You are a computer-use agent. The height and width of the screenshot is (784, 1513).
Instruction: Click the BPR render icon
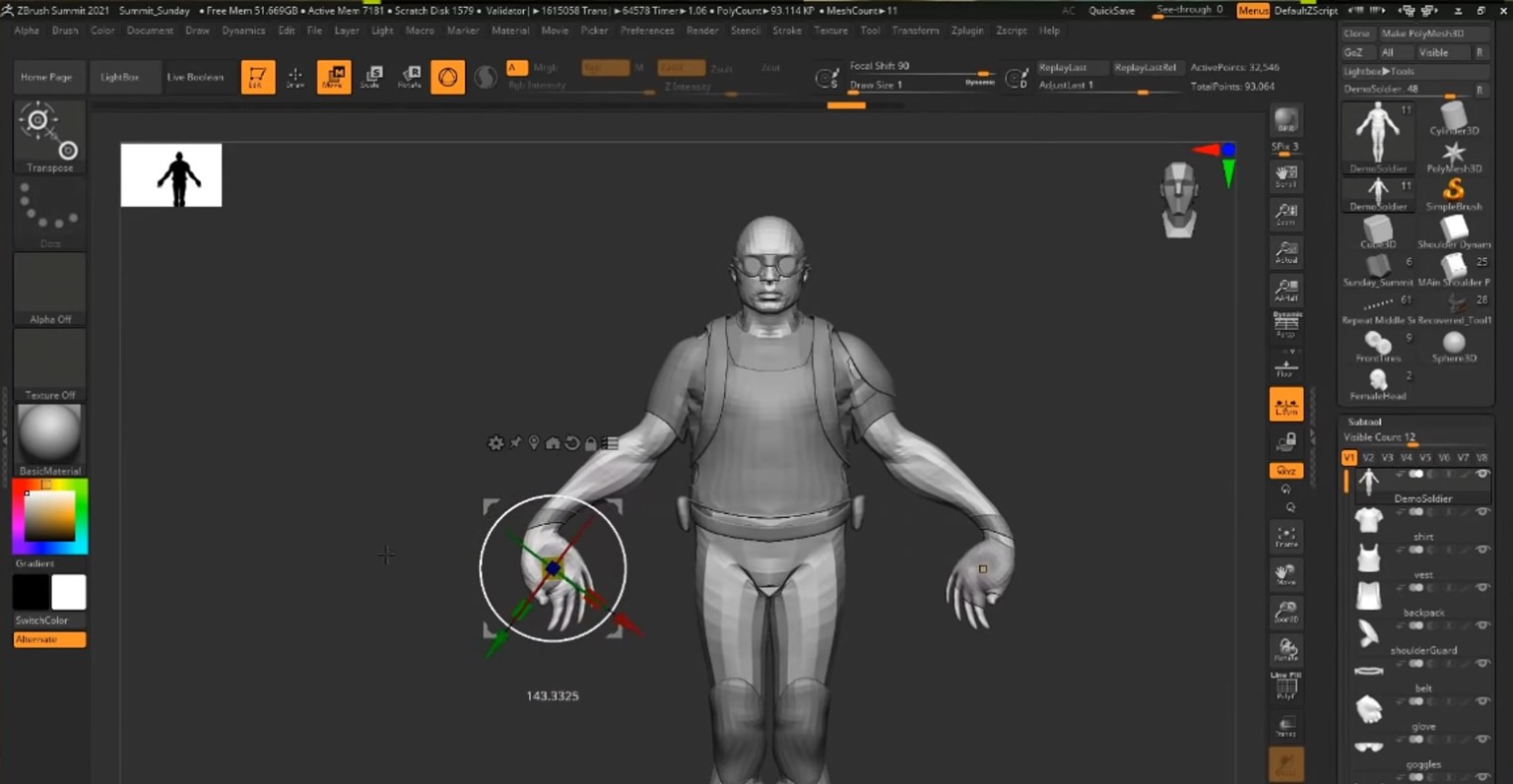coord(1285,120)
